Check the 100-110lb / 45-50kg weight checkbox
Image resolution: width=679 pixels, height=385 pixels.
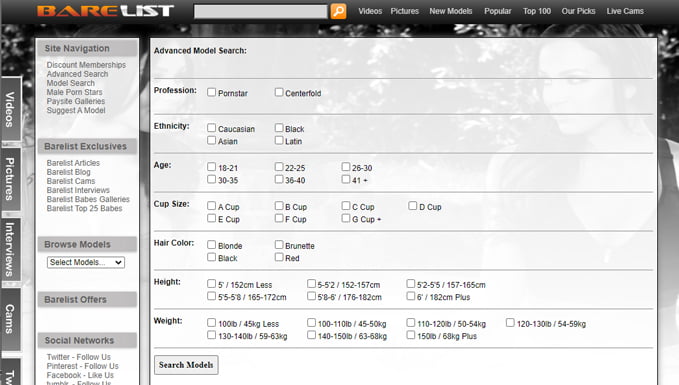(311, 323)
